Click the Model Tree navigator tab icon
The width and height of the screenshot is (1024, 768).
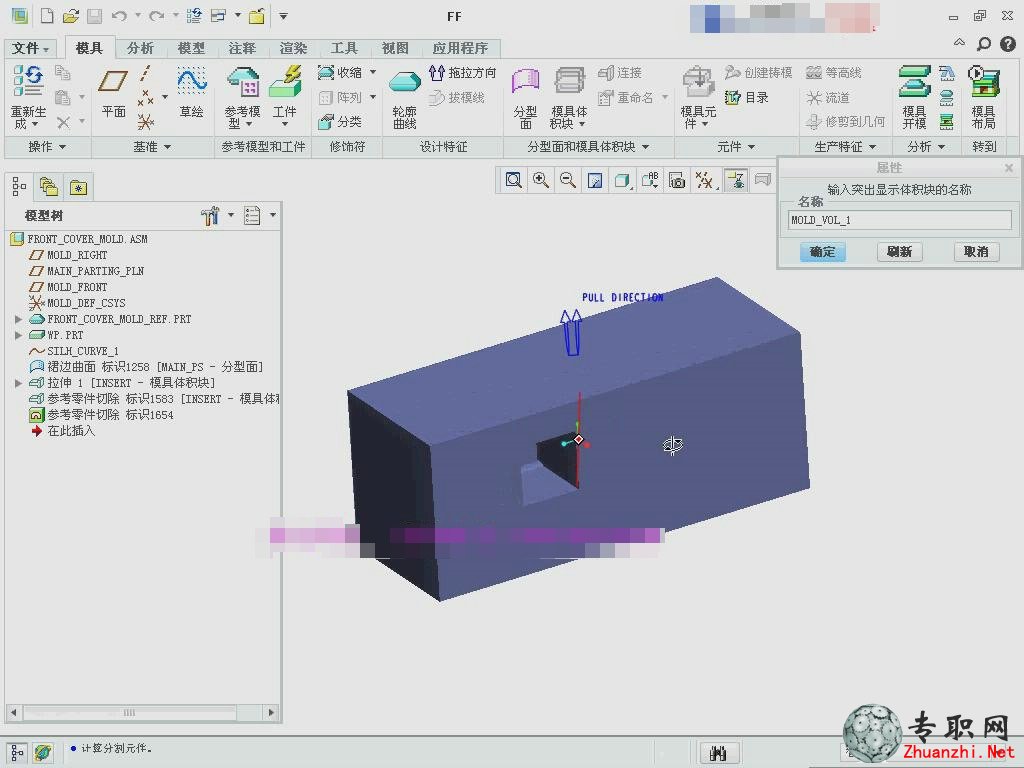pos(19,188)
